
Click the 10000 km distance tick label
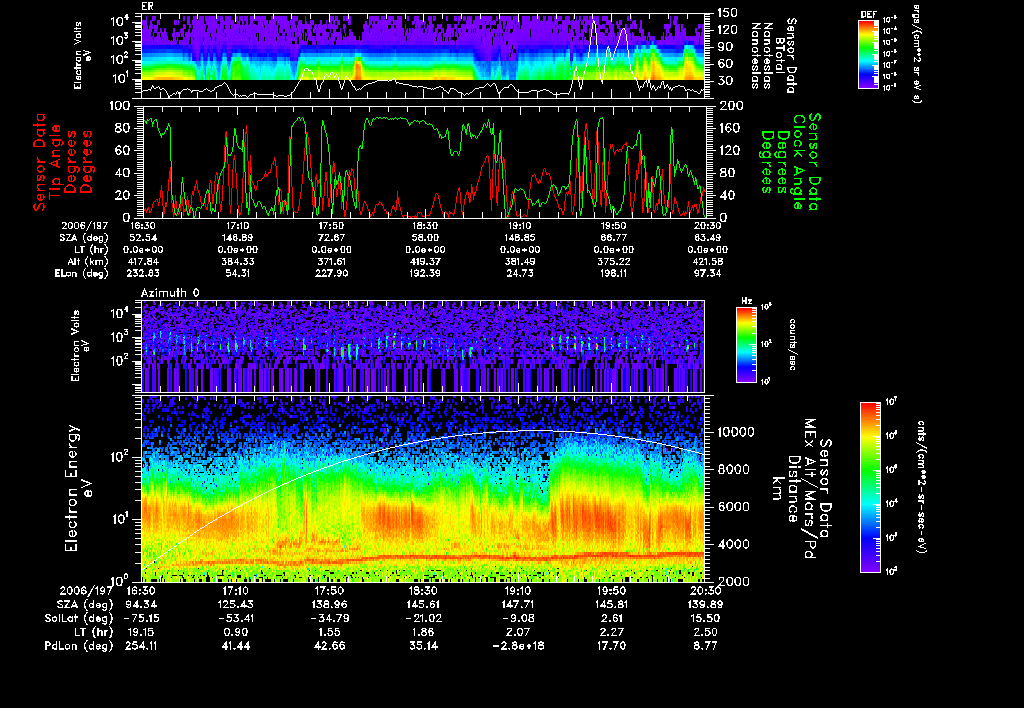point(736,432)
